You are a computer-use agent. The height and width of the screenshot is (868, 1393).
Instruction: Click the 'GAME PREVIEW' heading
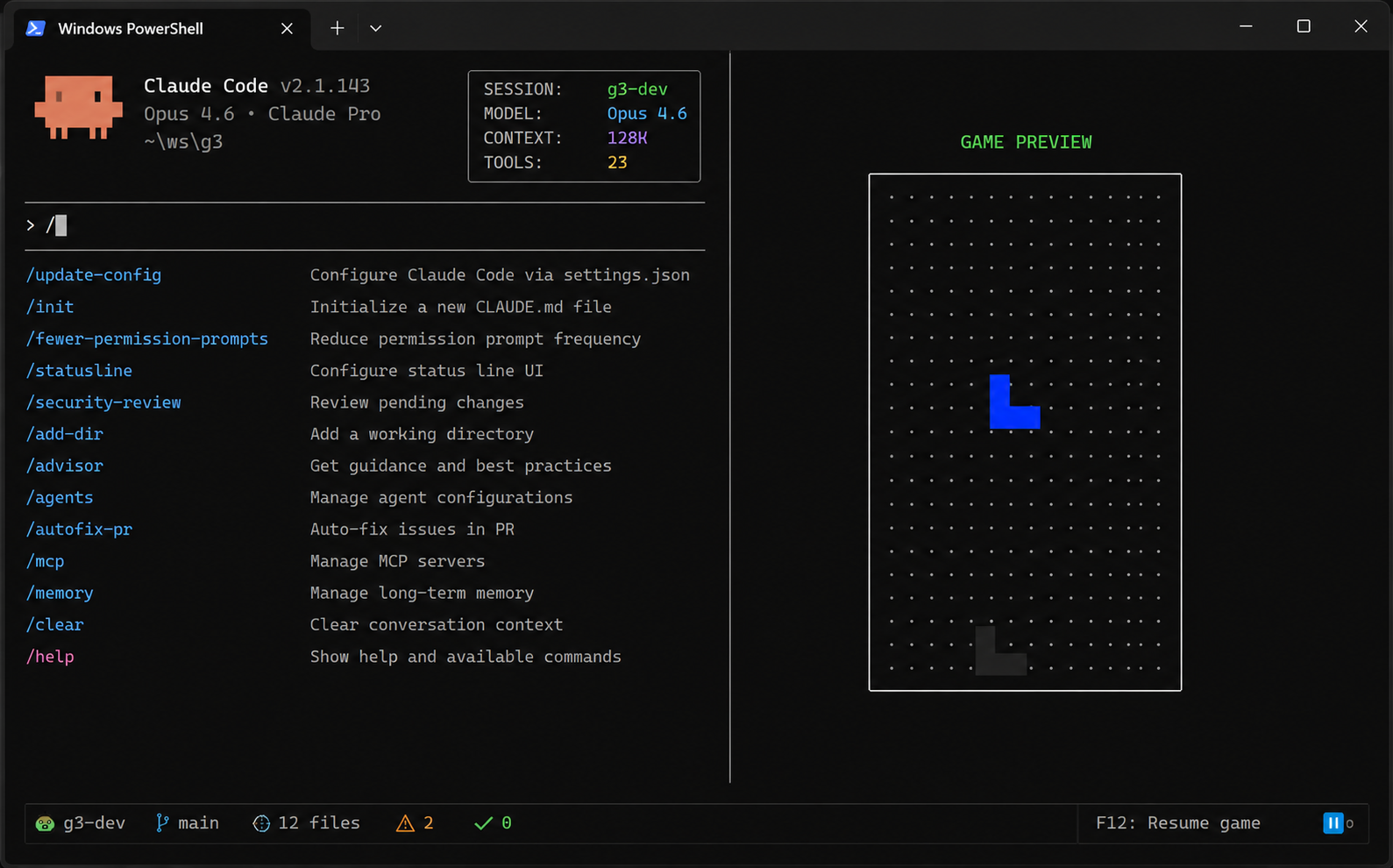pyautogui.click(x=1026, y=142)
